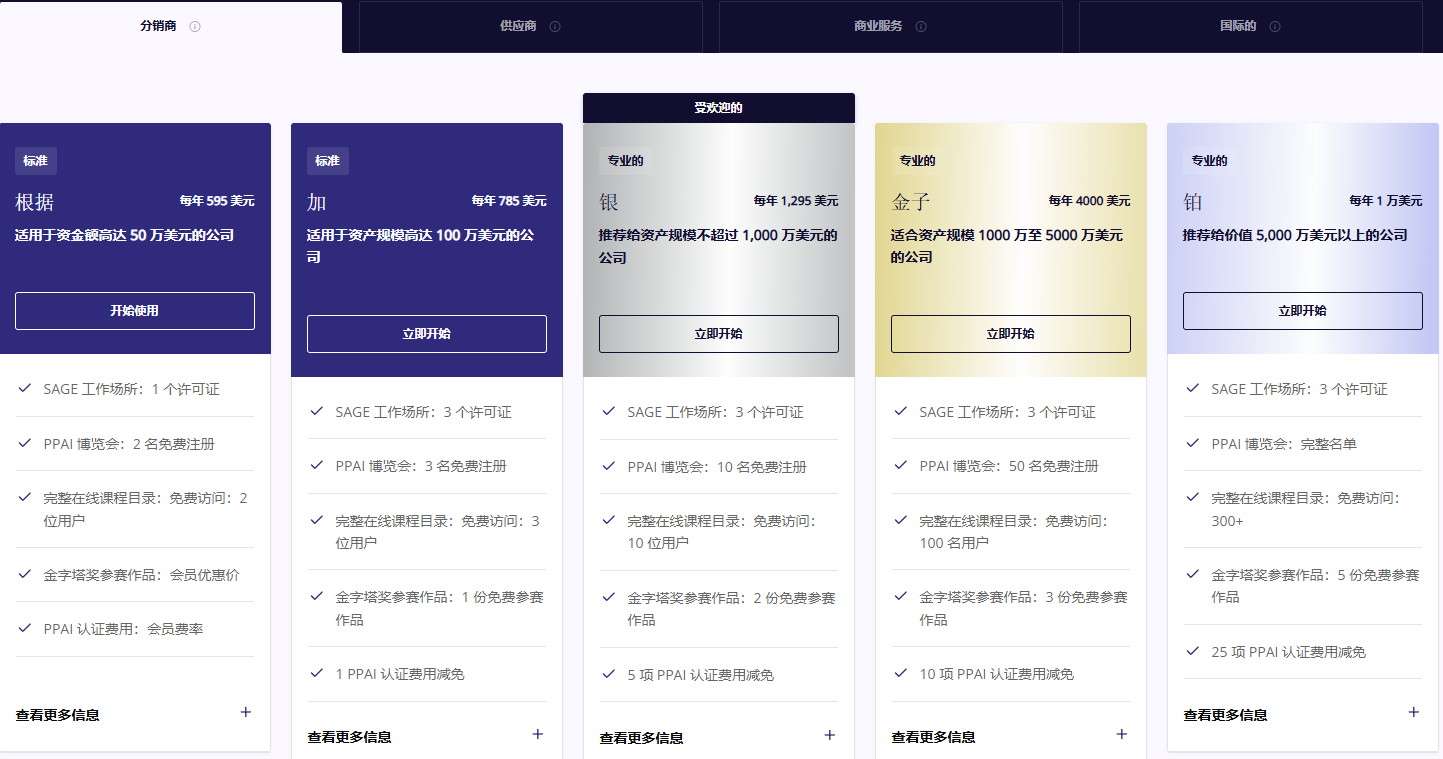Click 立即开始 on the 加 plan
Image resolution: width=1443 pixels, height=759 pixels.
pos(427,334)
